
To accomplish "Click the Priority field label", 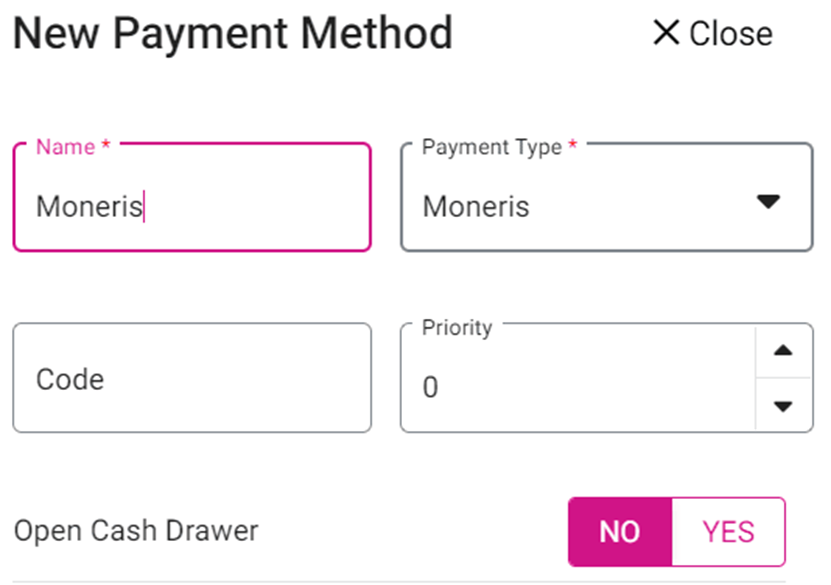I will tap(457, 327).
